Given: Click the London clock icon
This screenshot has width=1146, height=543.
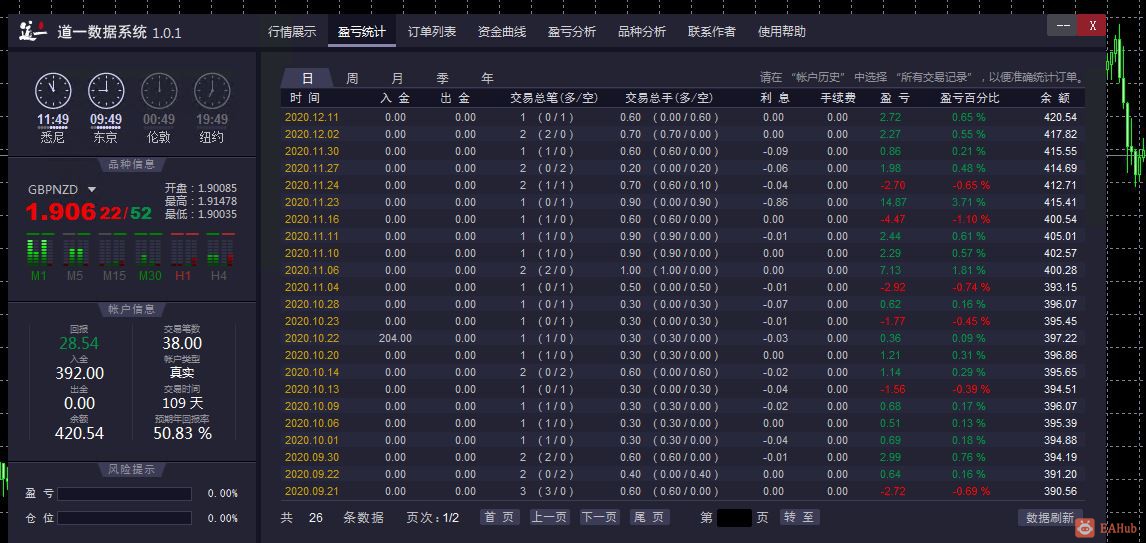Looking at the screenshot, I should tap(159, 91).
